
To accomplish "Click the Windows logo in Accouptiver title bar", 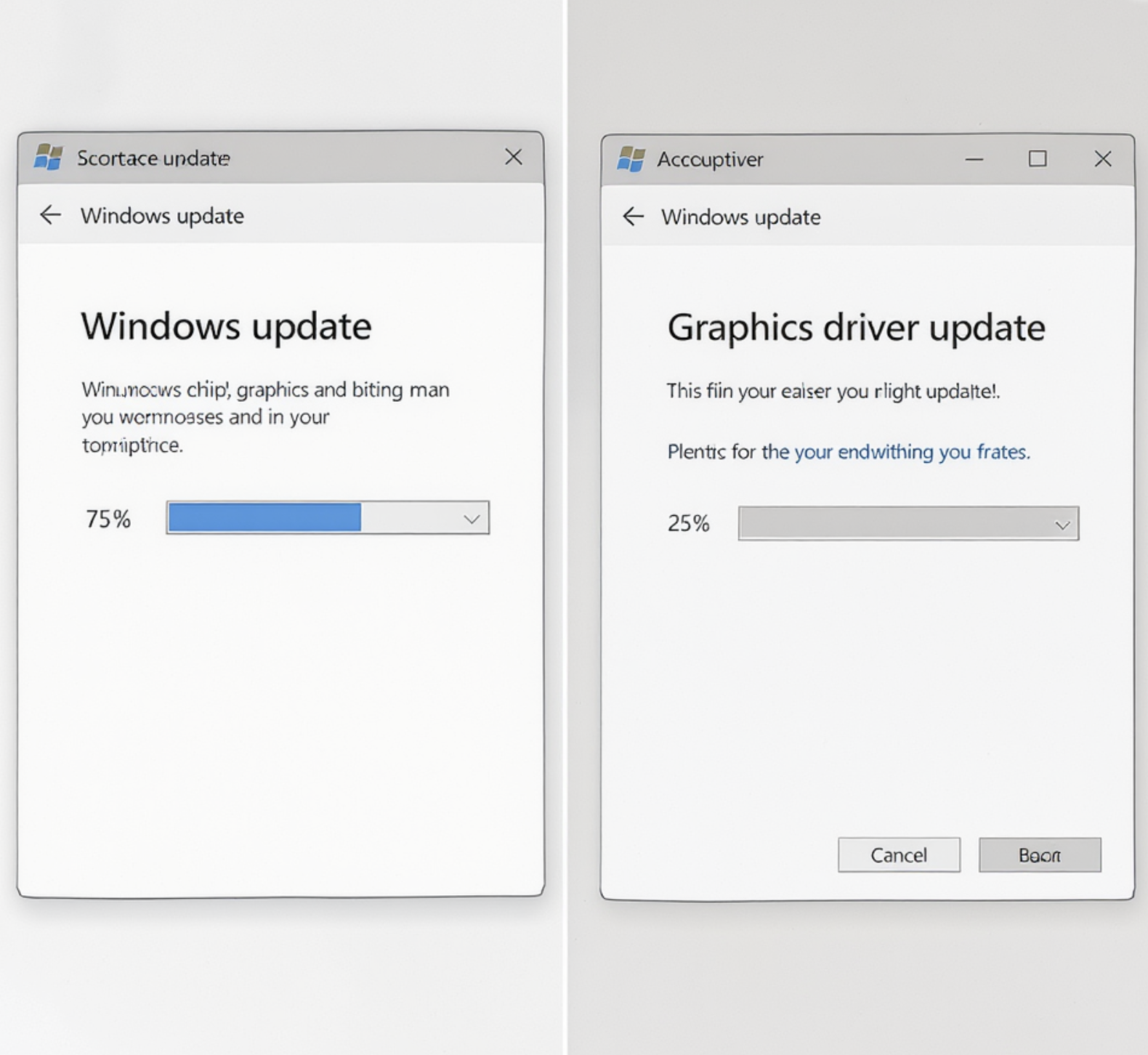I will click(631, 158).
